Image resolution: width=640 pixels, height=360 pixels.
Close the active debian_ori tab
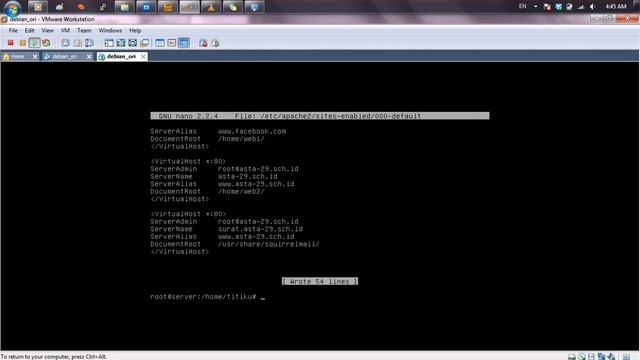[x=143, y=57]
